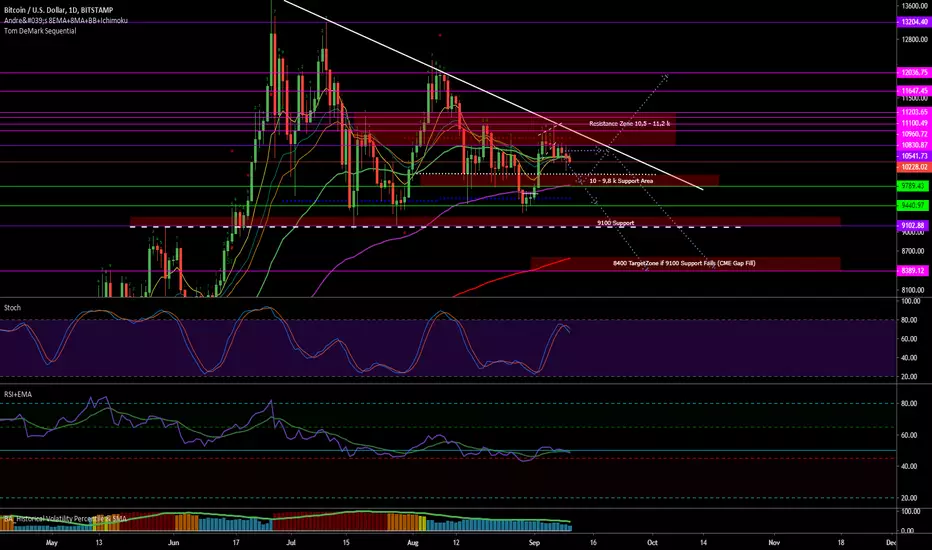
Task: Click the 12 date label on time axis
Action: click(x=456, y=542)
